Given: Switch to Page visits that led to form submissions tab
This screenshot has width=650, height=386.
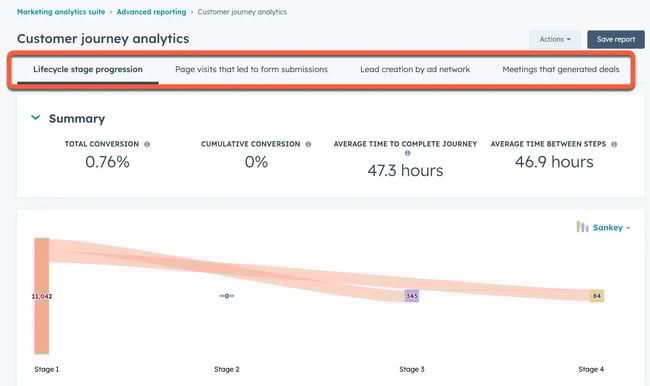Looking at the screenshot, I should 251,69.
